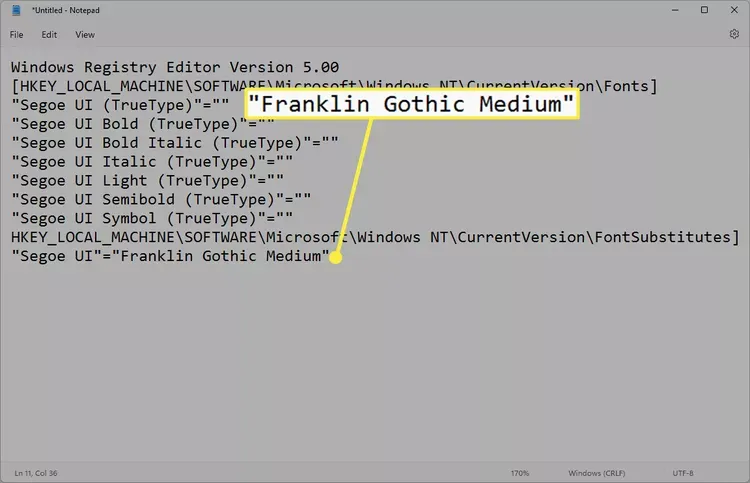This screenshot has width=750, height=483.
Task: Open the View menu
Action: tap(85, 34)
